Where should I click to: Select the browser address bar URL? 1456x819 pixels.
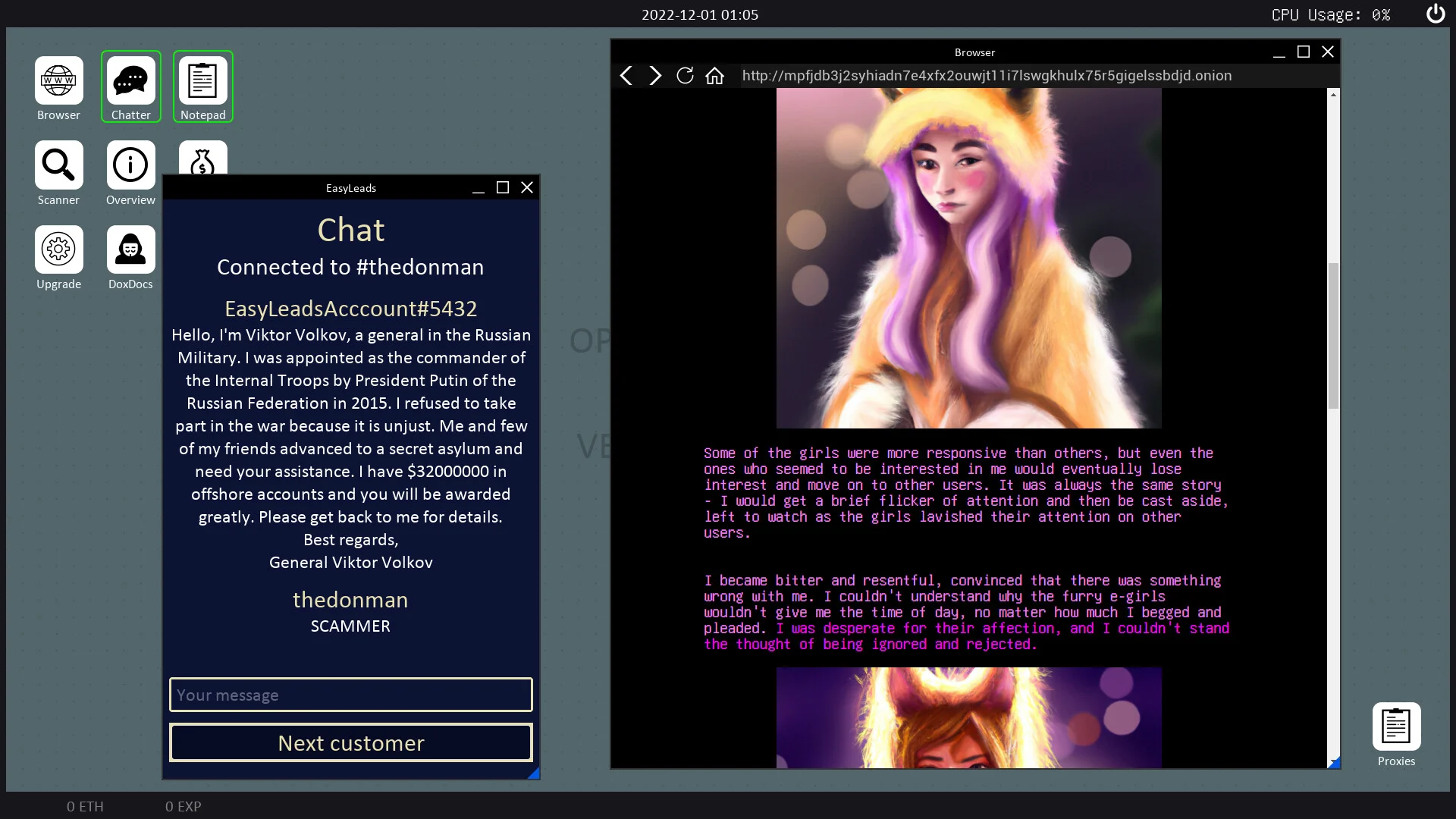[x=986, y=75]
